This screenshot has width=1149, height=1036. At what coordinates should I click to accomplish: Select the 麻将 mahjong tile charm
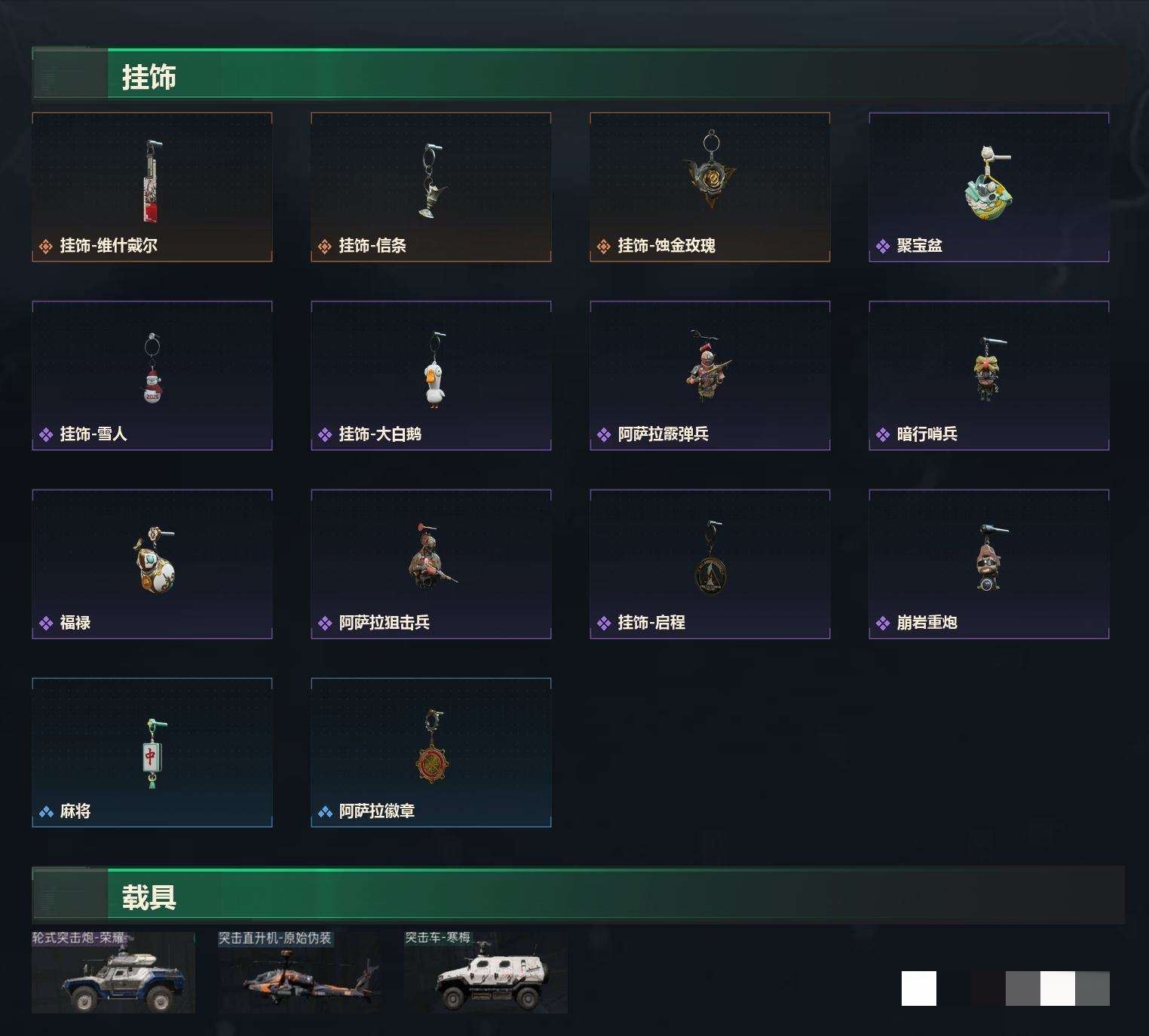click(x=152, y=752)
